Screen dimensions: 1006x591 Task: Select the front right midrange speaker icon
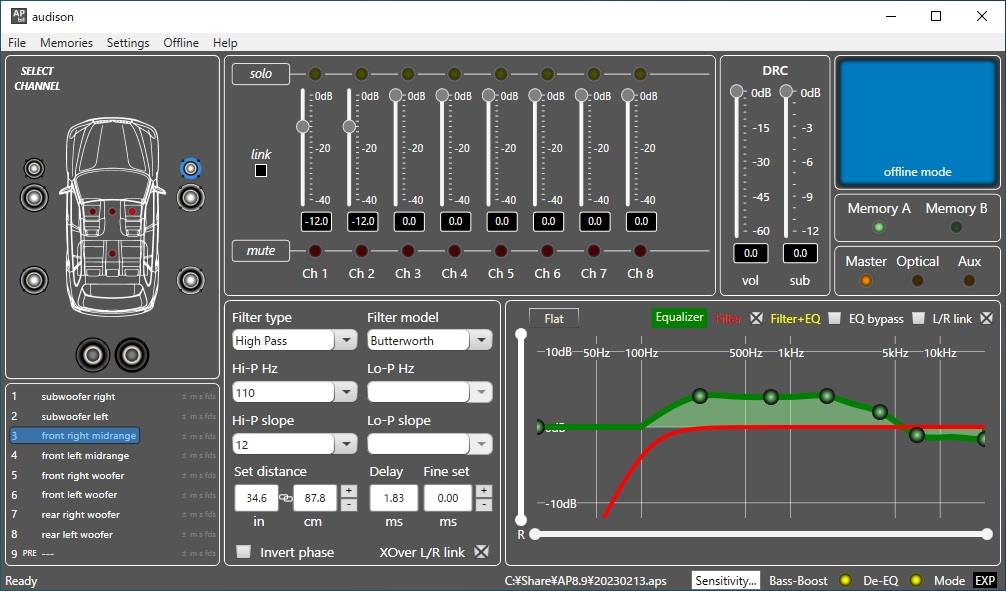click(x=191, y=198)
